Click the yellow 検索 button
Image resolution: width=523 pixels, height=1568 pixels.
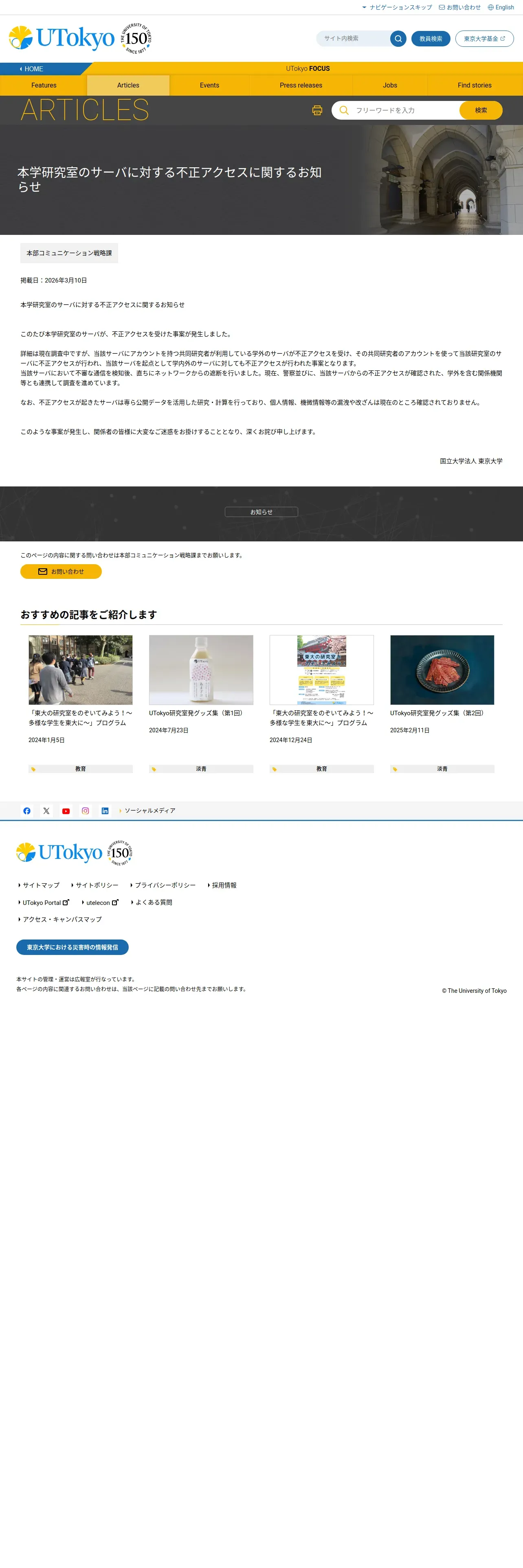point(481,110)
